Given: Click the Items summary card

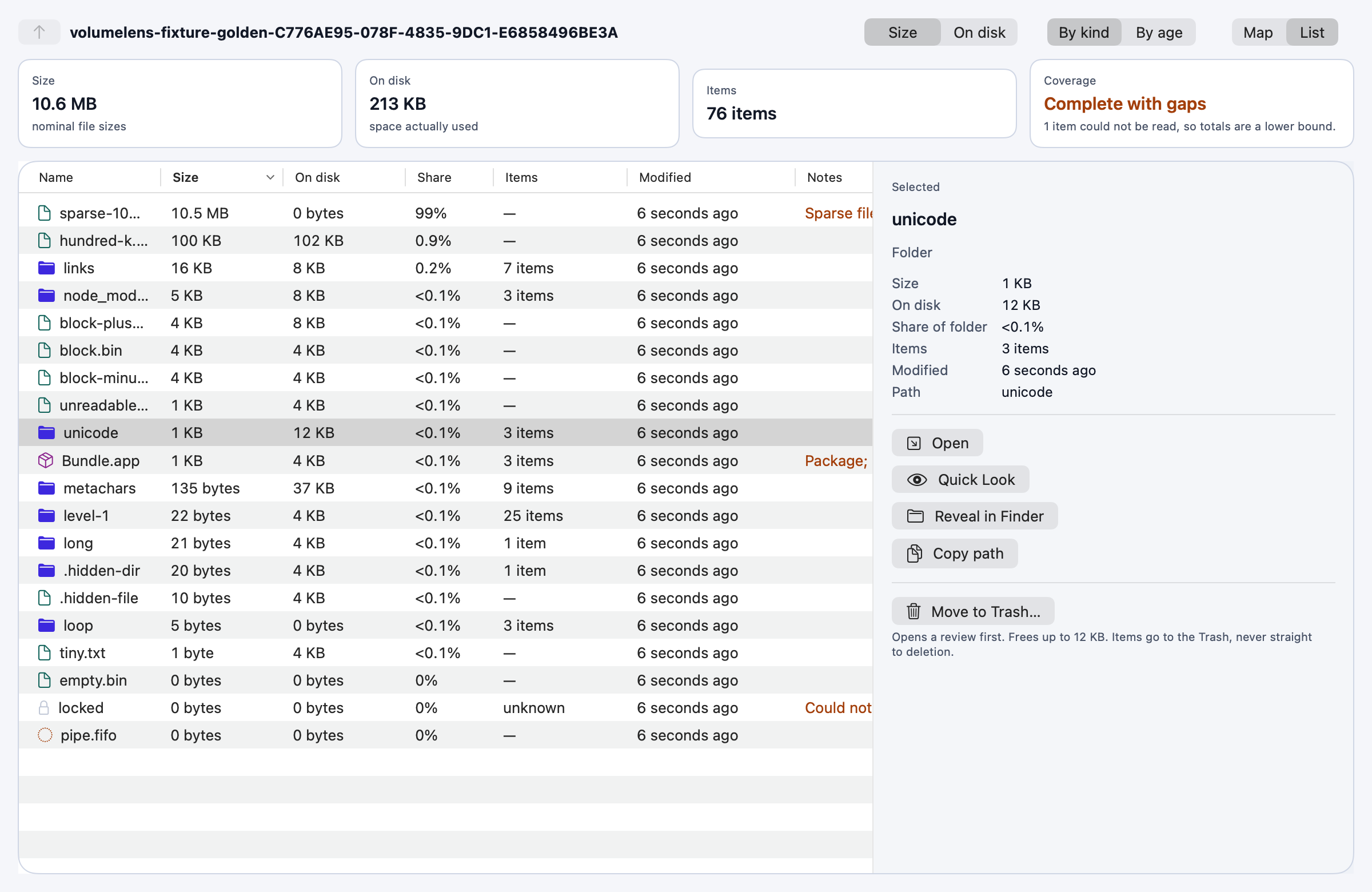Looking at the screenshot, I should pyautogui.click(x=854, y=104).
